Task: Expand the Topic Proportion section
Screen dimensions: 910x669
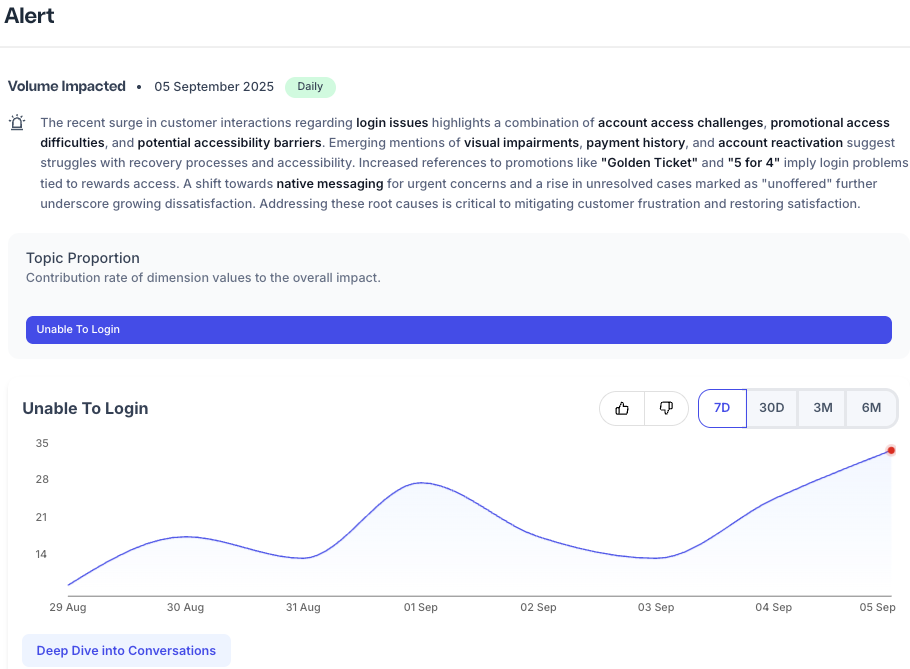Action: pos(82,258)
